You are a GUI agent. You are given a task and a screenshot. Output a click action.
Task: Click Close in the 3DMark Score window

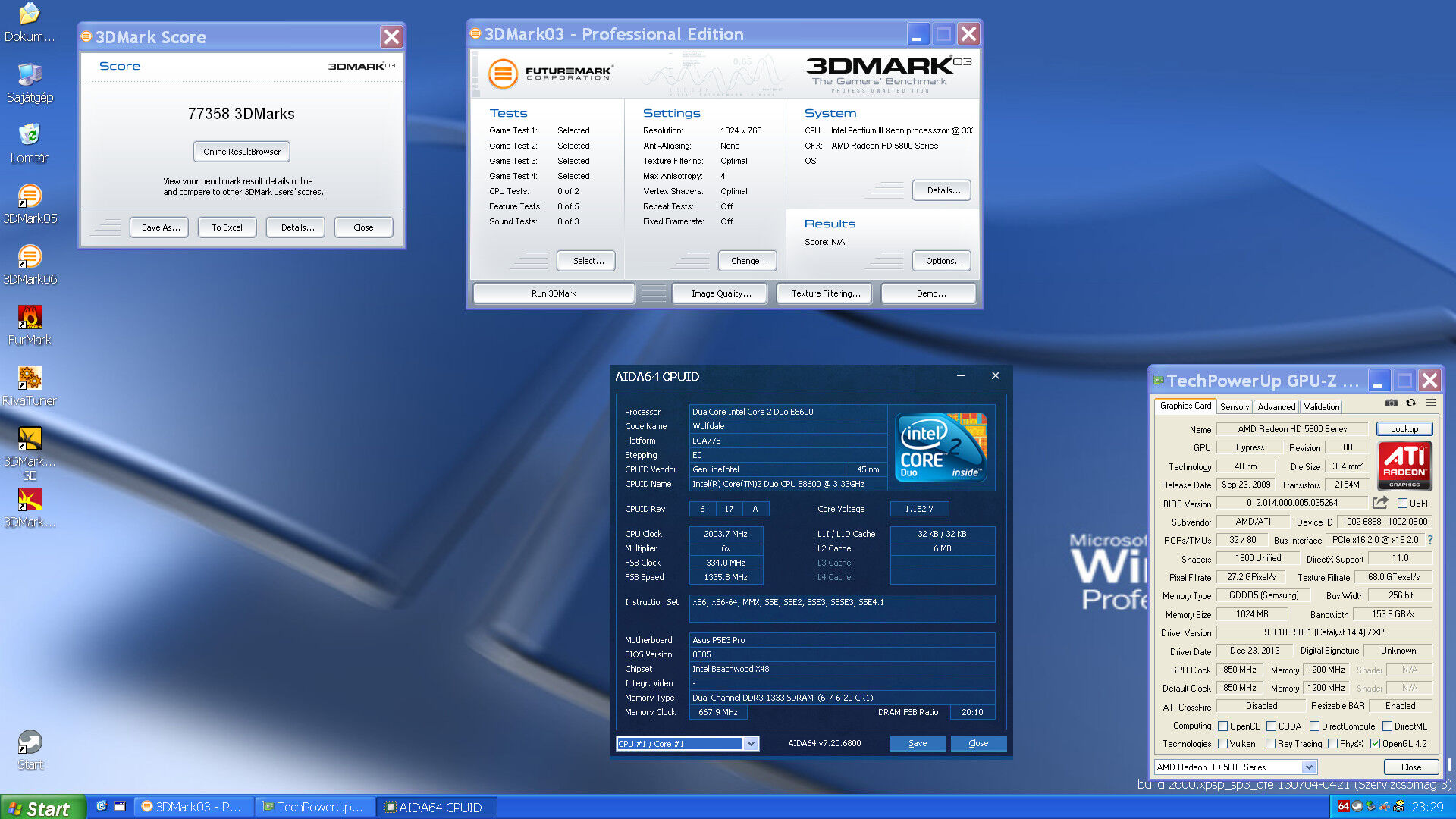tap(363, 227)
